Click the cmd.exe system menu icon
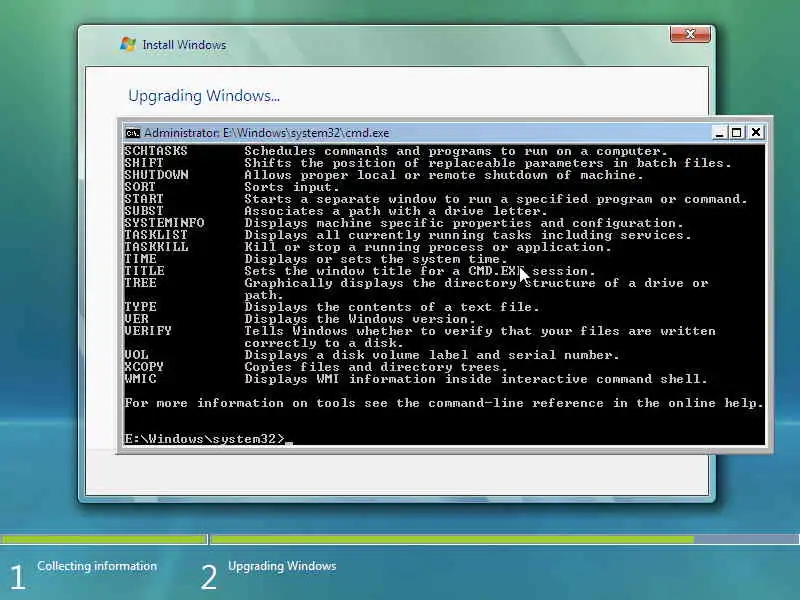Screen dimensions: 800x600 click(133, 133)
